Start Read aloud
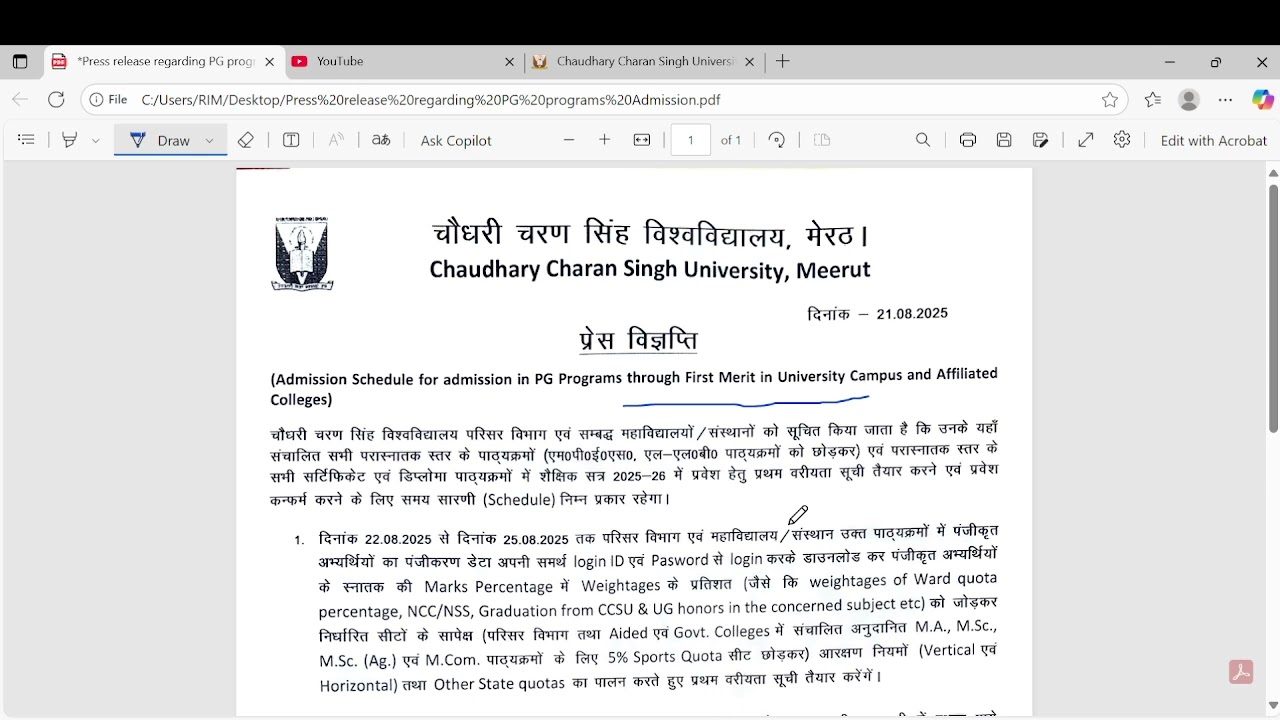 click(336, 140)
